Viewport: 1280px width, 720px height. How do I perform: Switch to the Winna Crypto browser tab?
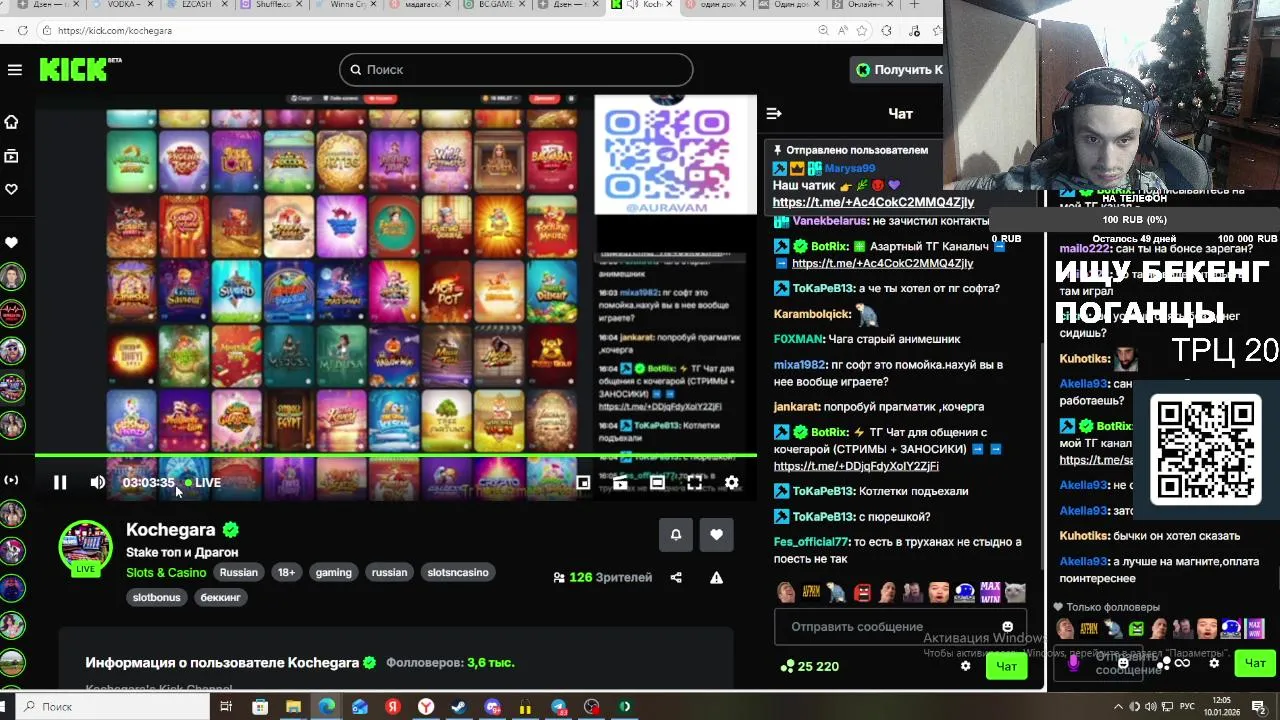click(347, 5)
